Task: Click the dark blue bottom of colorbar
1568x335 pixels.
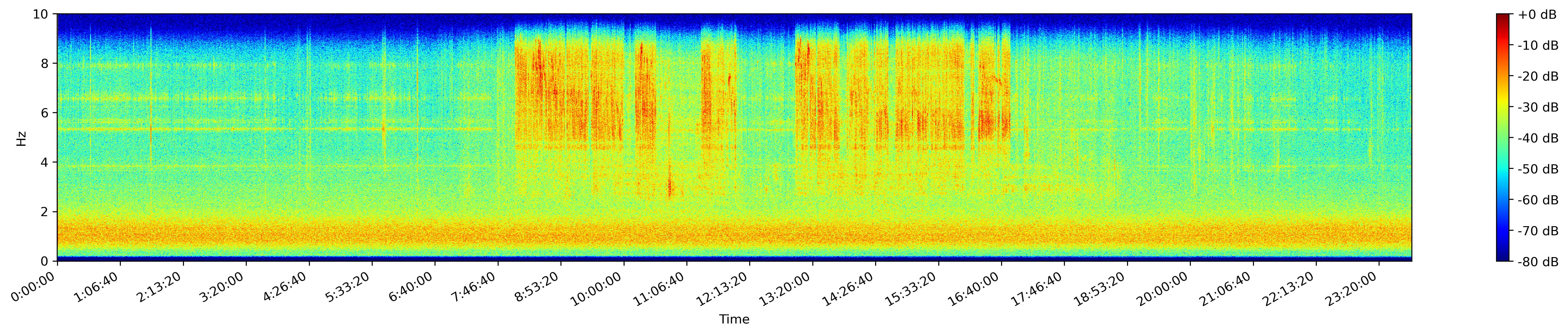Action: (x=1503, y=258)
